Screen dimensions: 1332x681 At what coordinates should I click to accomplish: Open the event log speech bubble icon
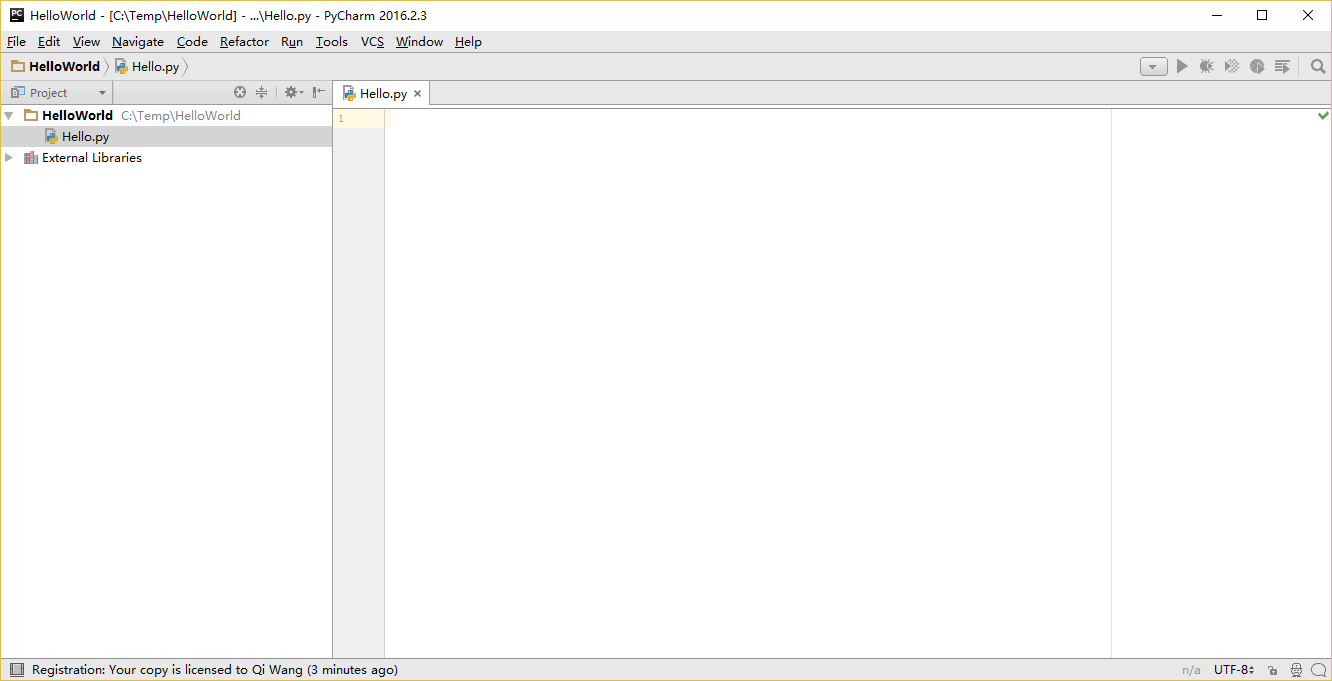(1319, 670)
